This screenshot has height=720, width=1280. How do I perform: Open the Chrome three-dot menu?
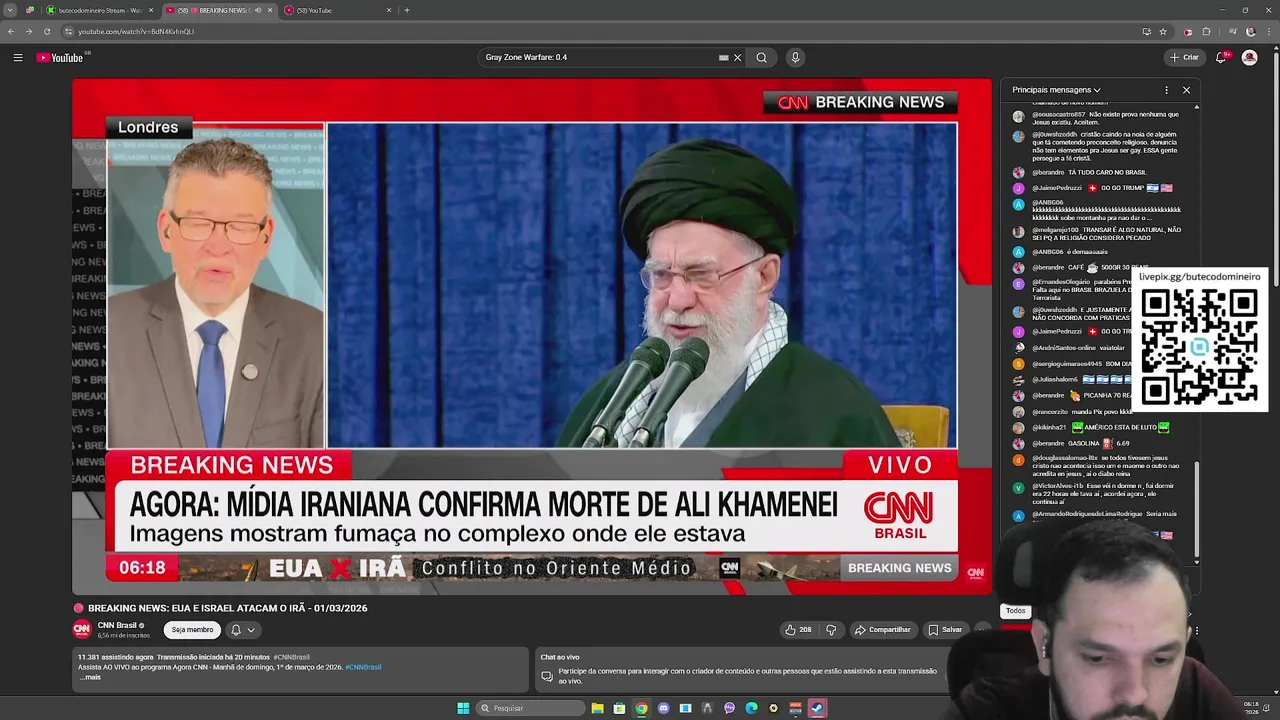pyautogui.click(x=1269, y=31)
